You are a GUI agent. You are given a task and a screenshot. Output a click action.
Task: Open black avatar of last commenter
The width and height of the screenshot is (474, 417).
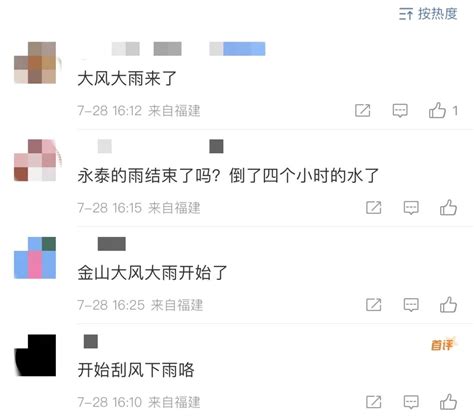35,355
